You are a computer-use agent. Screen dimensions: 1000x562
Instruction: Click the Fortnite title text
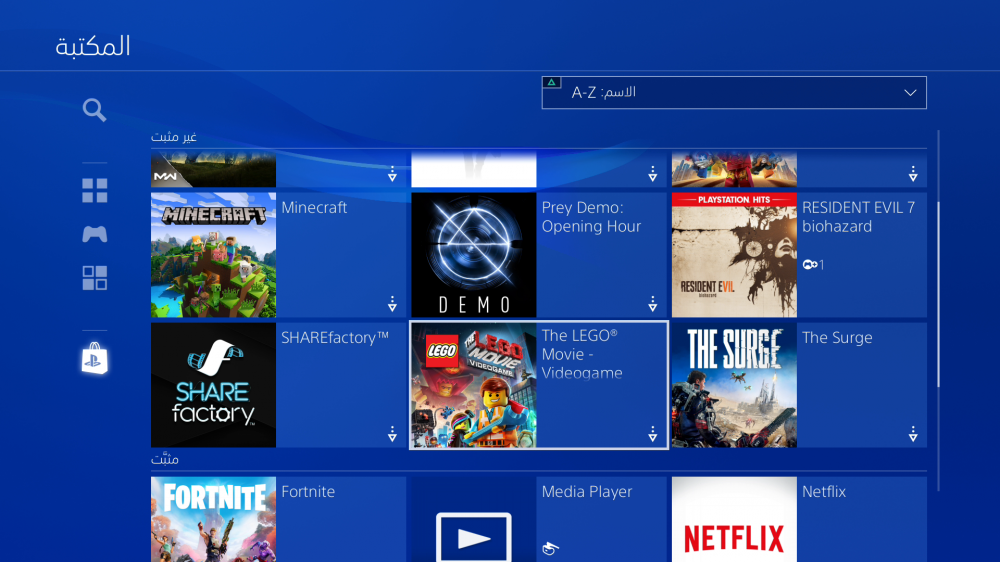(x=308, y=492)
